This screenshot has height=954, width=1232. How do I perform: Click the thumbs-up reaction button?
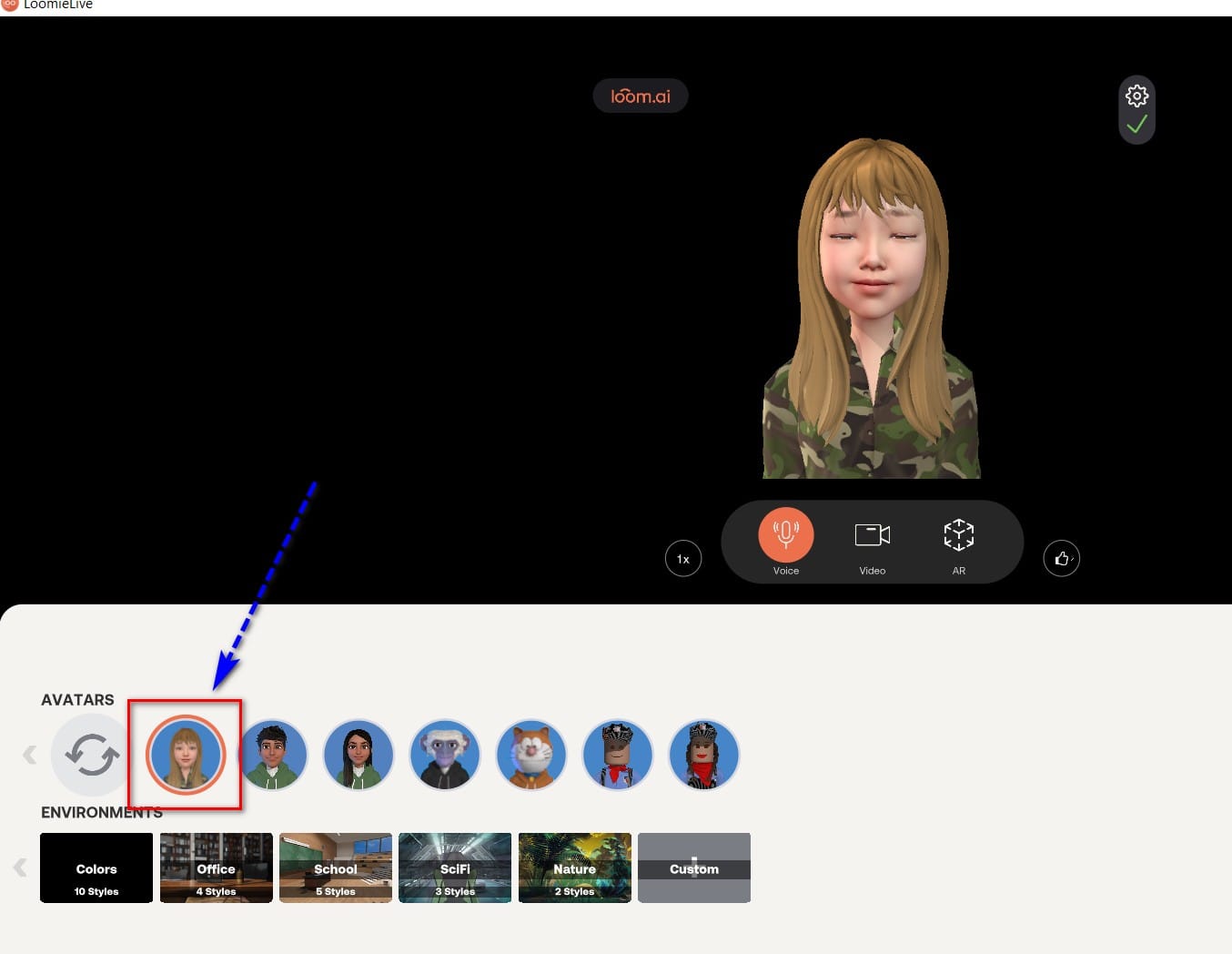pyautogui.click(x=1061, y=558)
